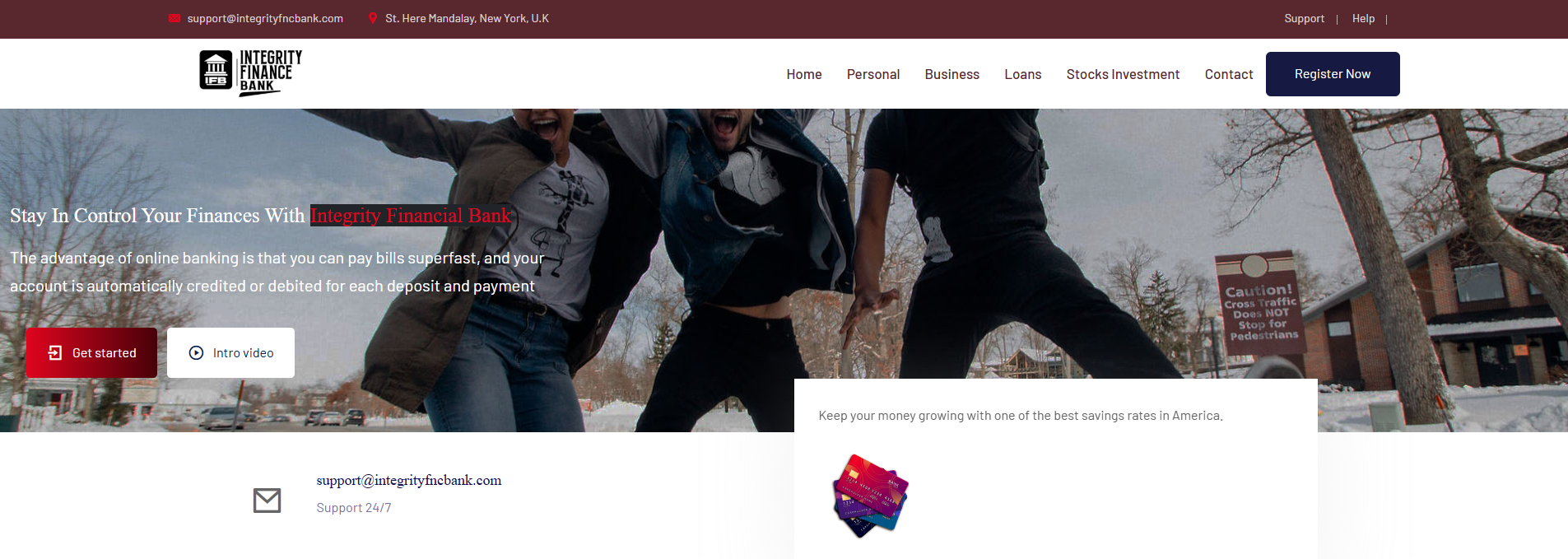Open the Support link in top bar

tap(1305, 18)
